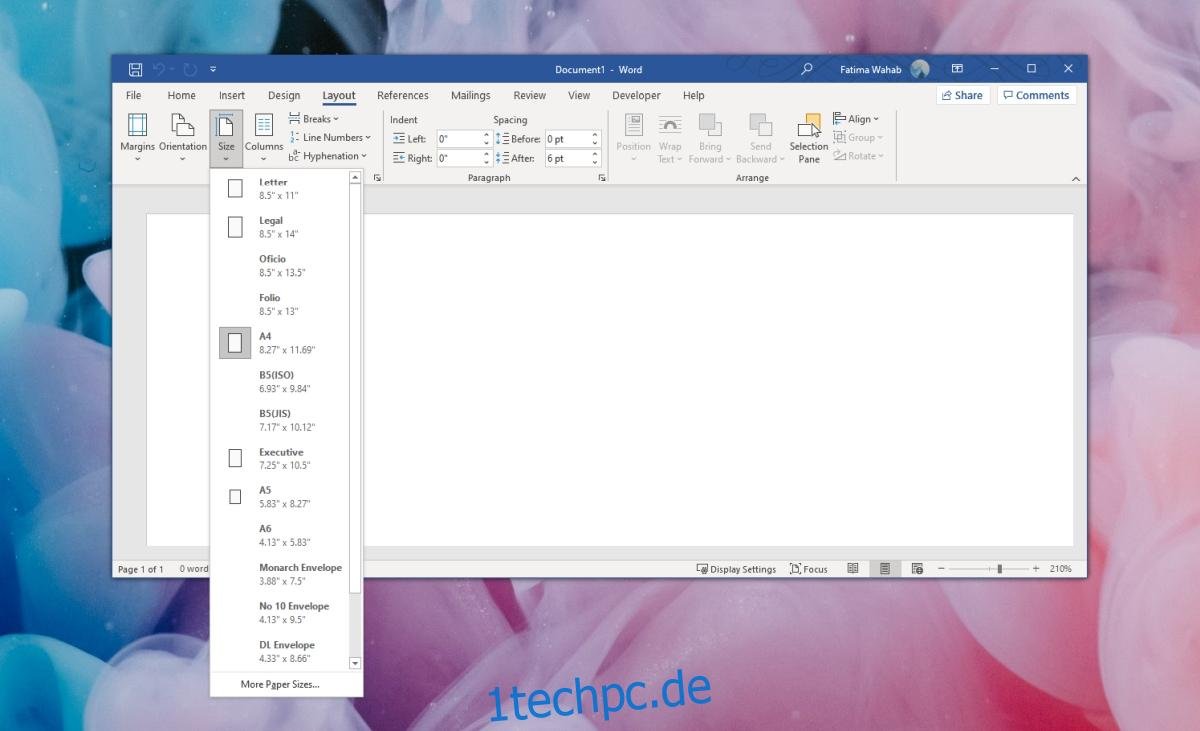Click the Position icon in Arrange

pos(633,125)
